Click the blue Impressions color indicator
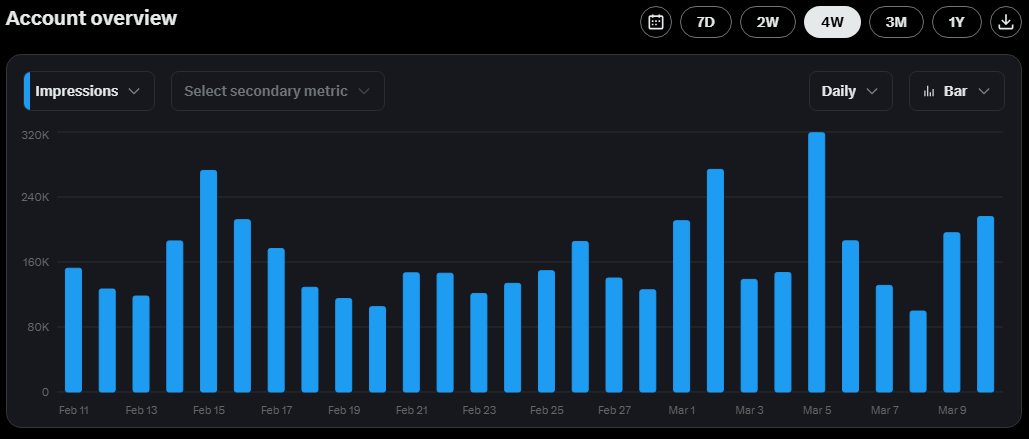1029x439 pixels. click(x=27, y=91)
